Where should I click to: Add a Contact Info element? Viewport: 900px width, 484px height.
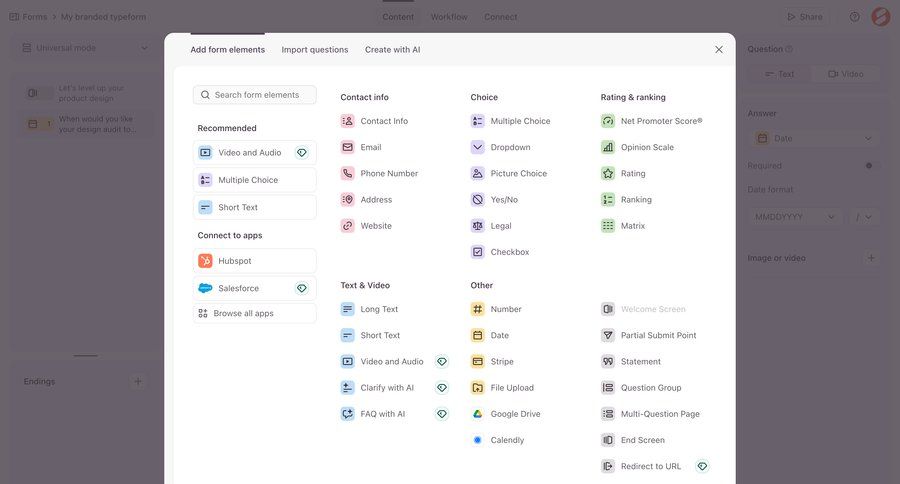tap(374, 121)
